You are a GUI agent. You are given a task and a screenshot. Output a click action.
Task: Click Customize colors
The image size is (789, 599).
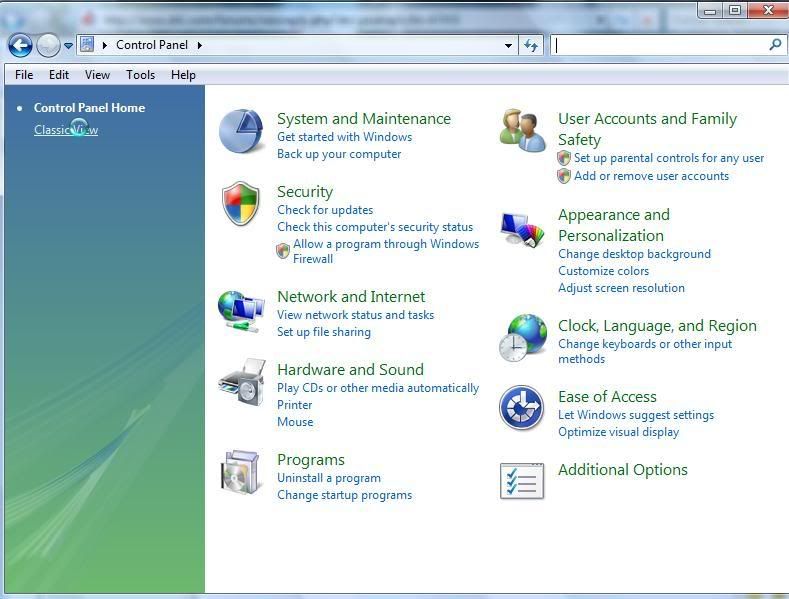[x=603, y=271]
